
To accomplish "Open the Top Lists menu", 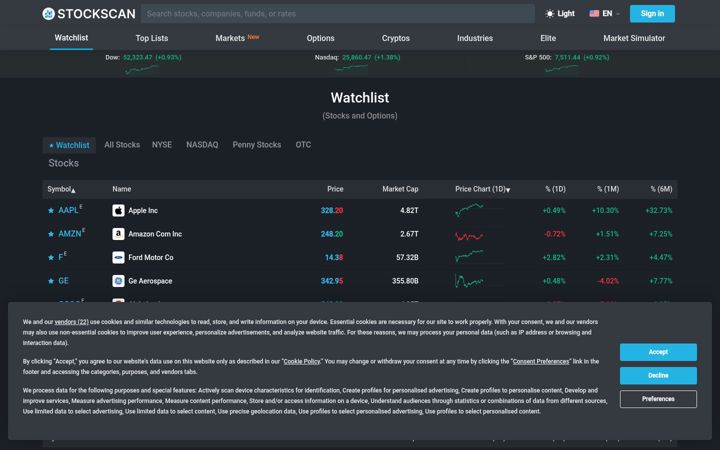I will [x=152, y=39].
